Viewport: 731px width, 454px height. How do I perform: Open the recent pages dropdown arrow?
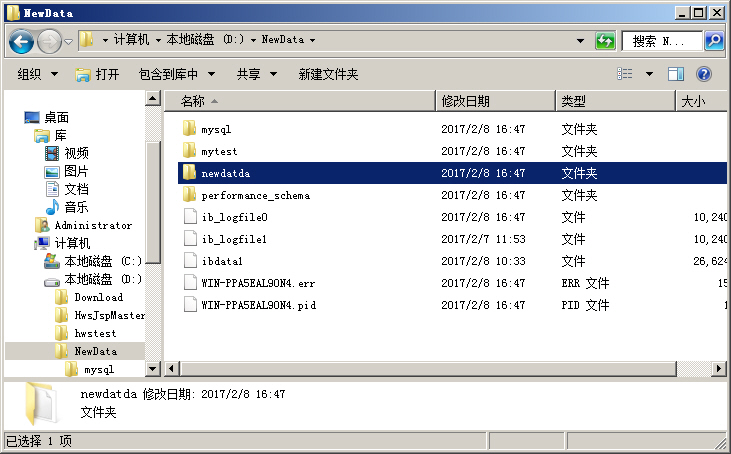pyautogui.click(x=69, y=41)
